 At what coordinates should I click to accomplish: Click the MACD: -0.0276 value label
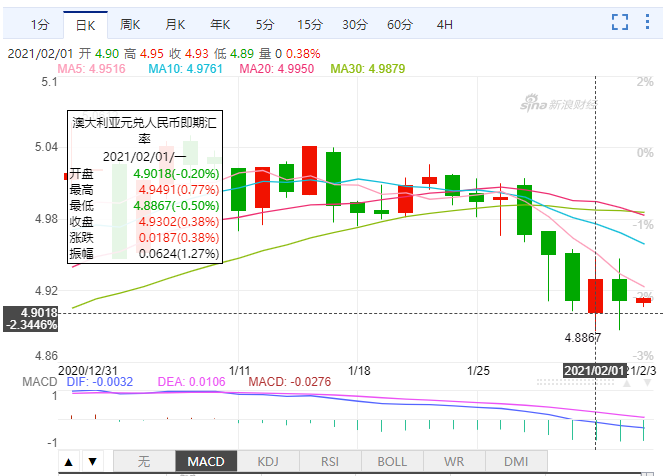coord(290,382)
